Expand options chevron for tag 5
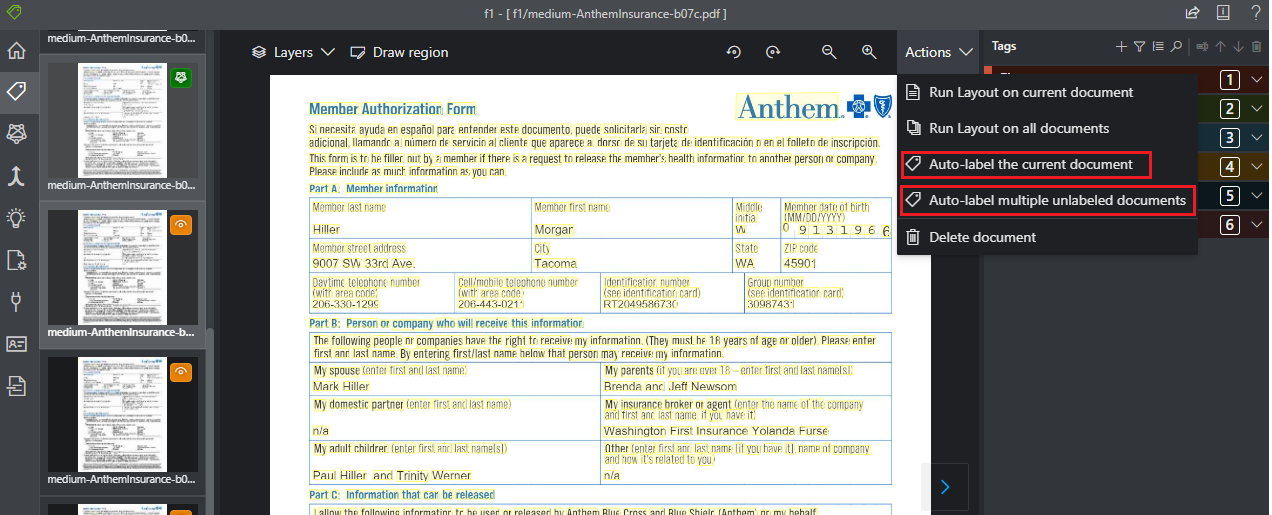The width and height of the screenshot is (1272, 515). tap(1257, 196)
